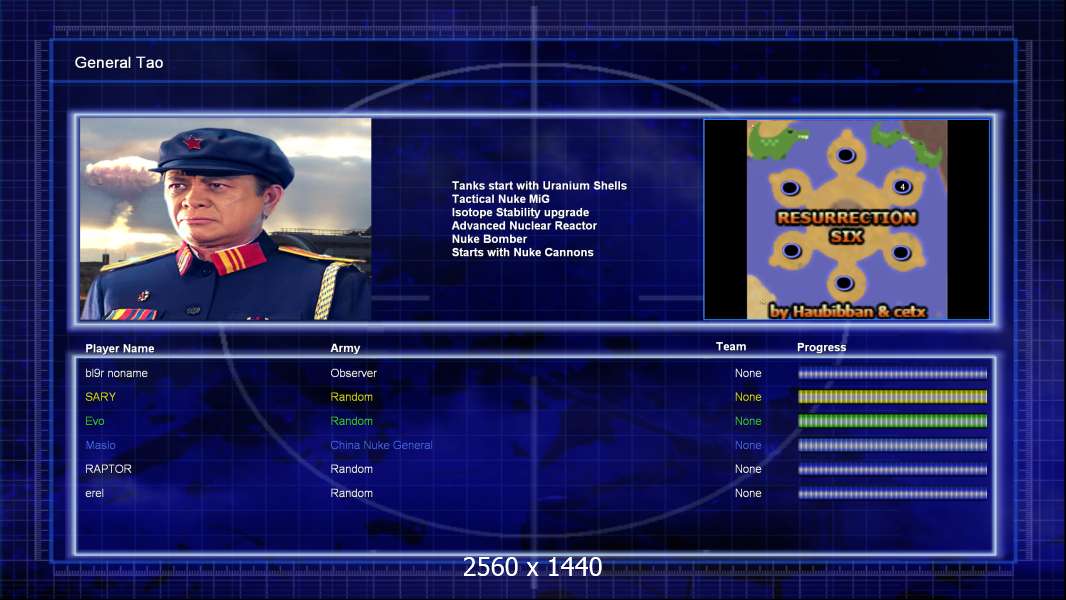The height and width of the screenshot is (600, 1066).
Task: Select player RAPTOR
Action: click(108, 469)
